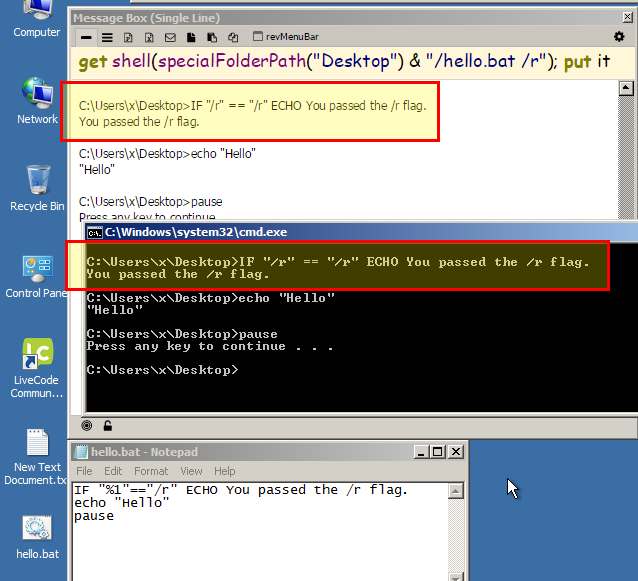Open the Help menu in Notepad

tap(225, 471)
